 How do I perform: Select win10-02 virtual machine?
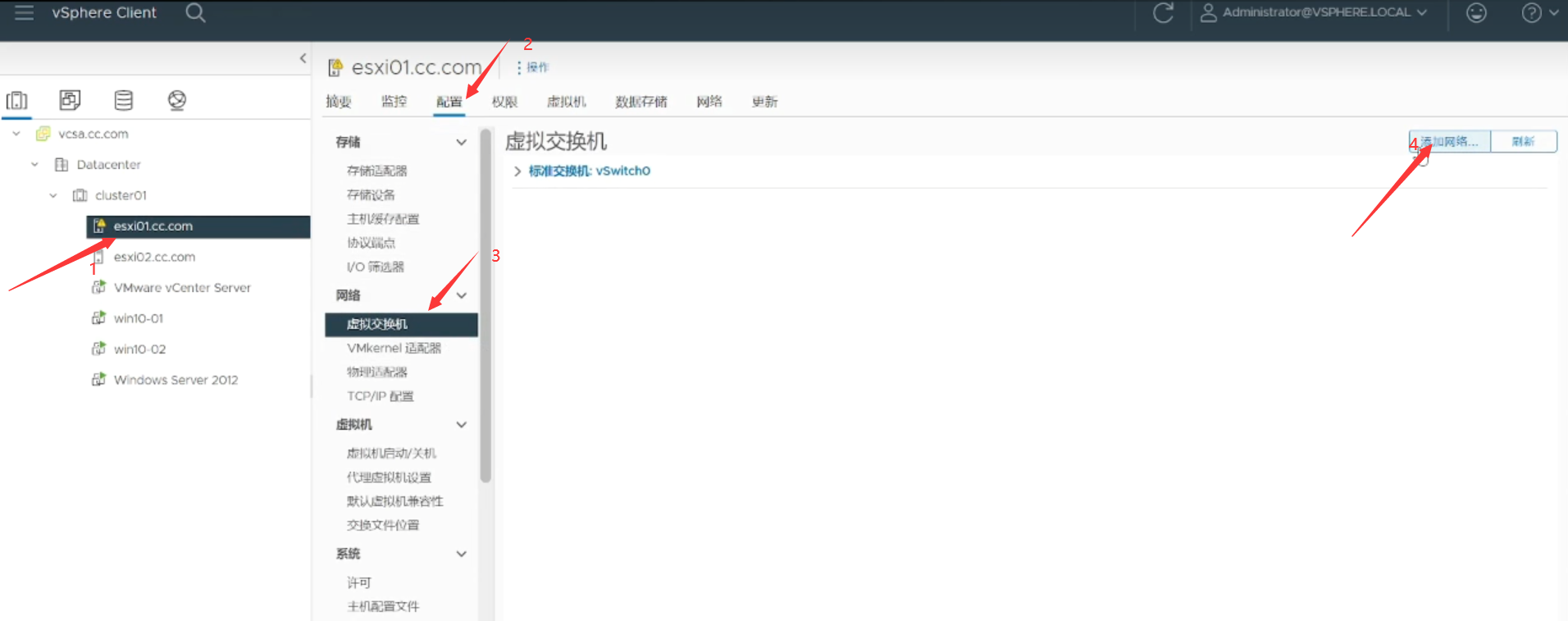(139, 349)
